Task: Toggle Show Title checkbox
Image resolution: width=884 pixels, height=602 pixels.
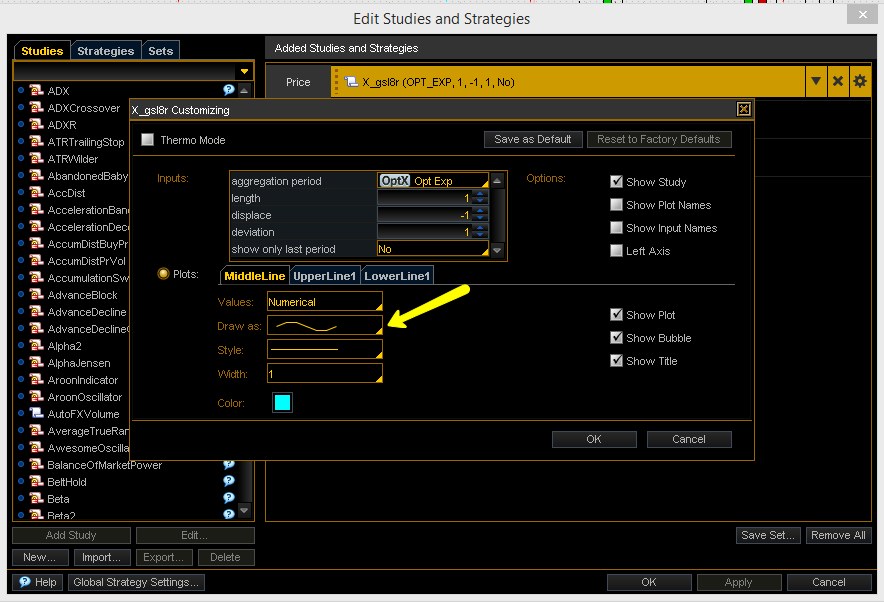Action: (x=616, y=360)
